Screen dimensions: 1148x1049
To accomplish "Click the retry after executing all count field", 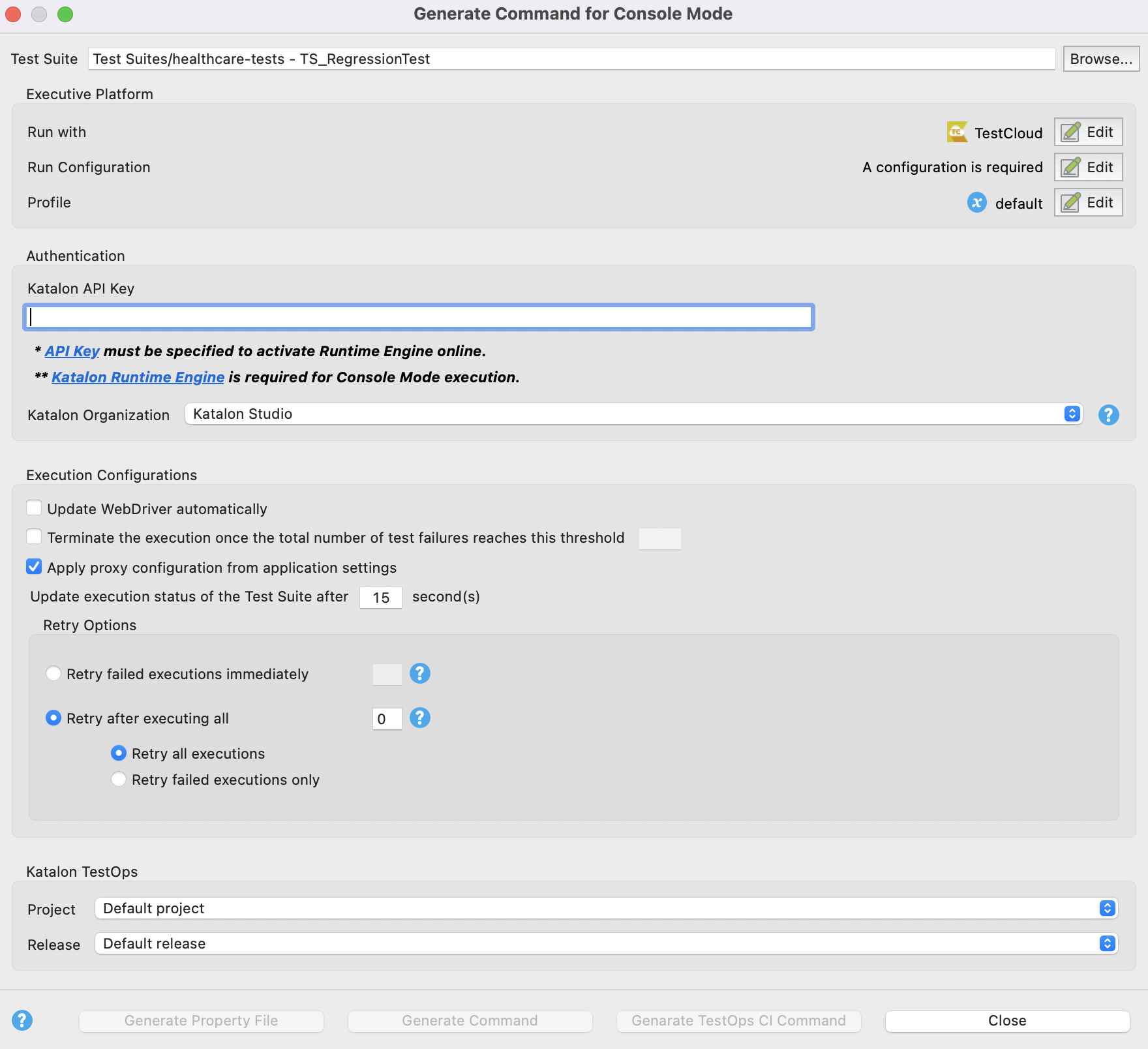I will pos(387,719).
